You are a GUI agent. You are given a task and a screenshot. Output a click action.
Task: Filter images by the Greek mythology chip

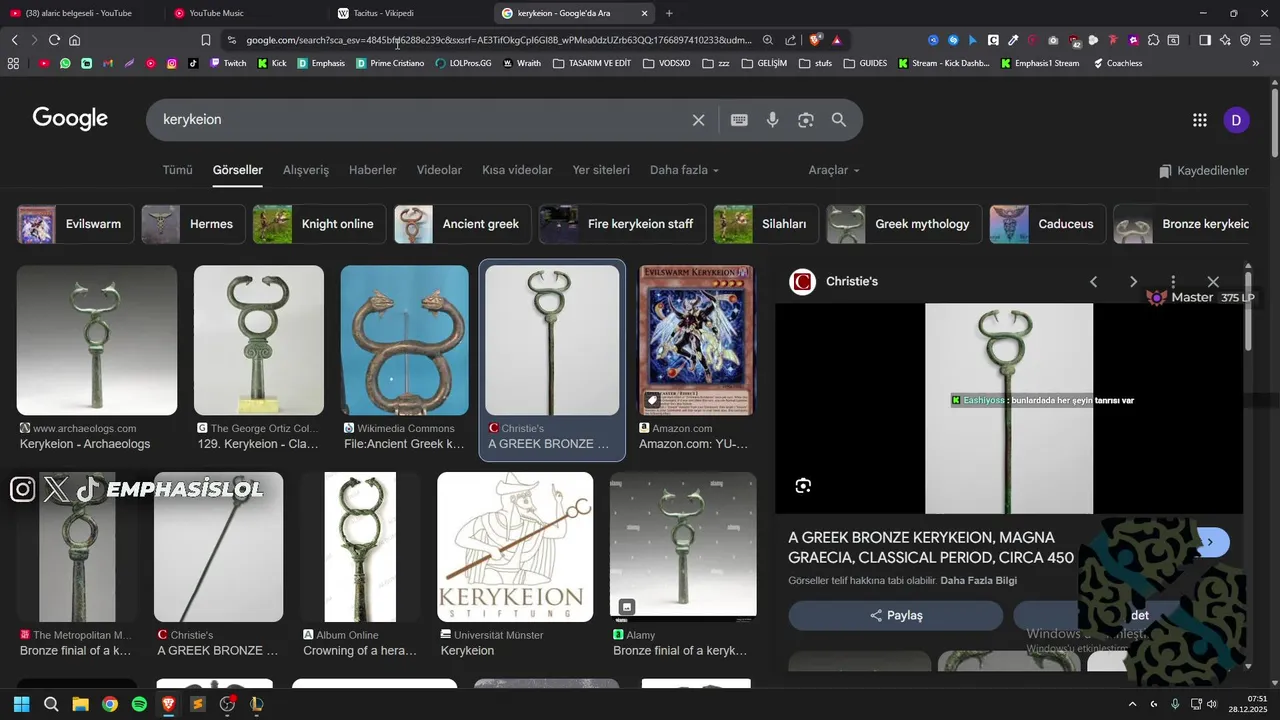[904, 224]
